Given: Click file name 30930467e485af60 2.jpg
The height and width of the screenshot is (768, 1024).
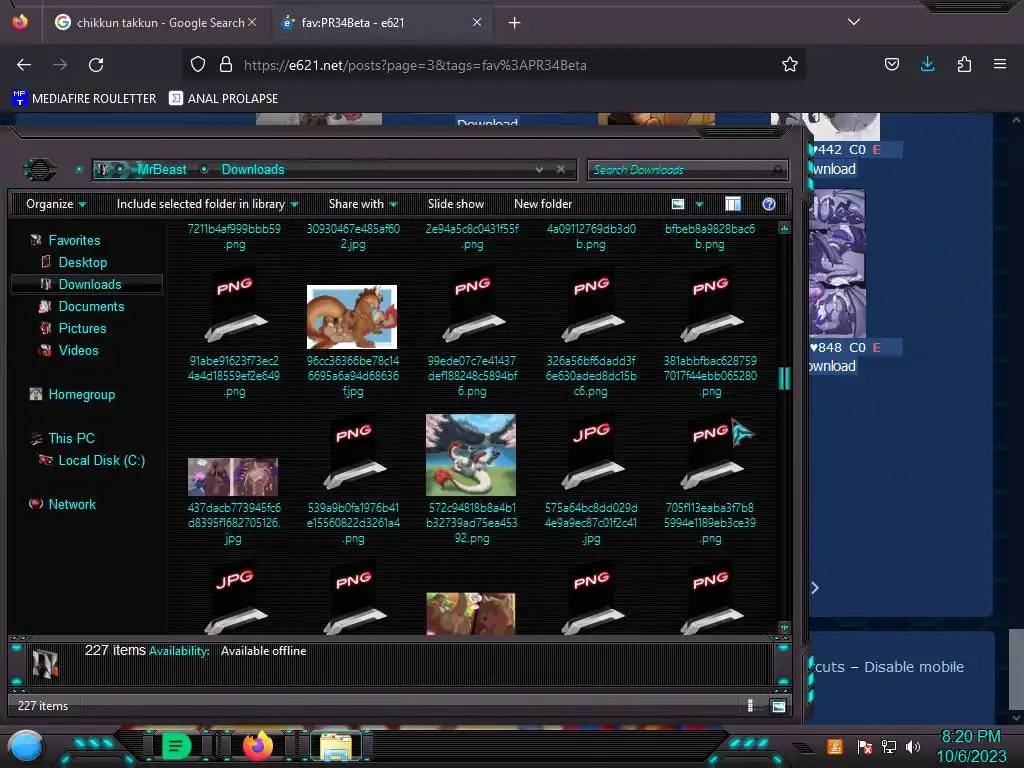Looking at the screenshot, I should tap(353, 236).
